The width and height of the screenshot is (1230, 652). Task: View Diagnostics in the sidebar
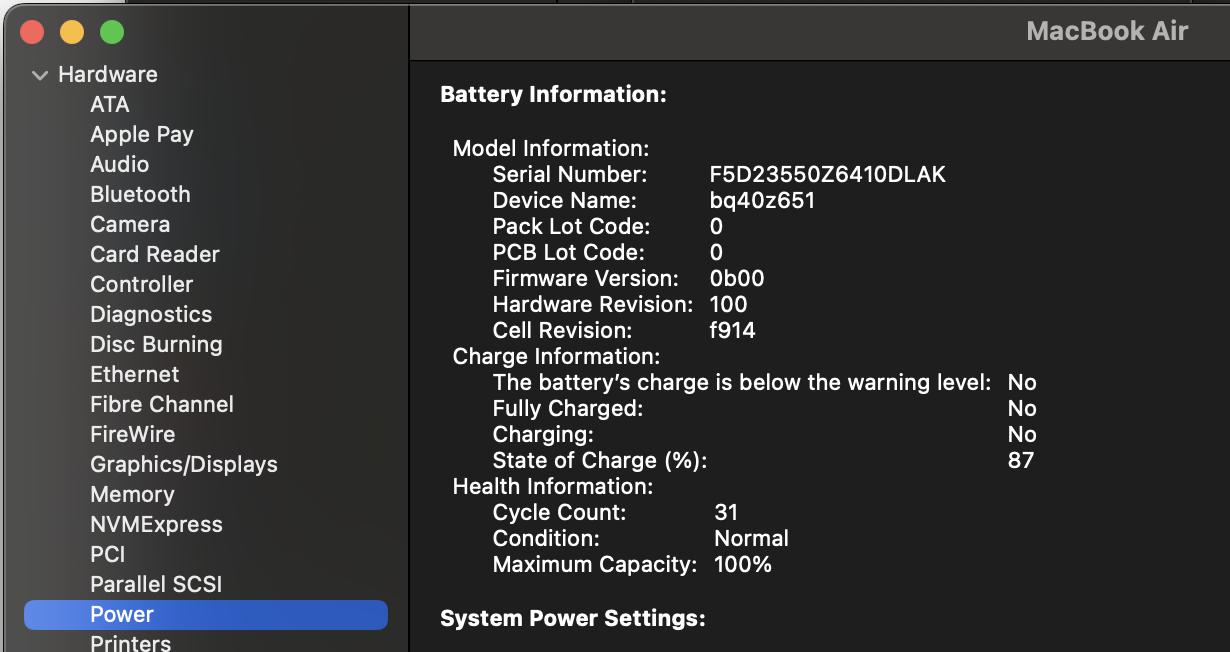point(151,314)
